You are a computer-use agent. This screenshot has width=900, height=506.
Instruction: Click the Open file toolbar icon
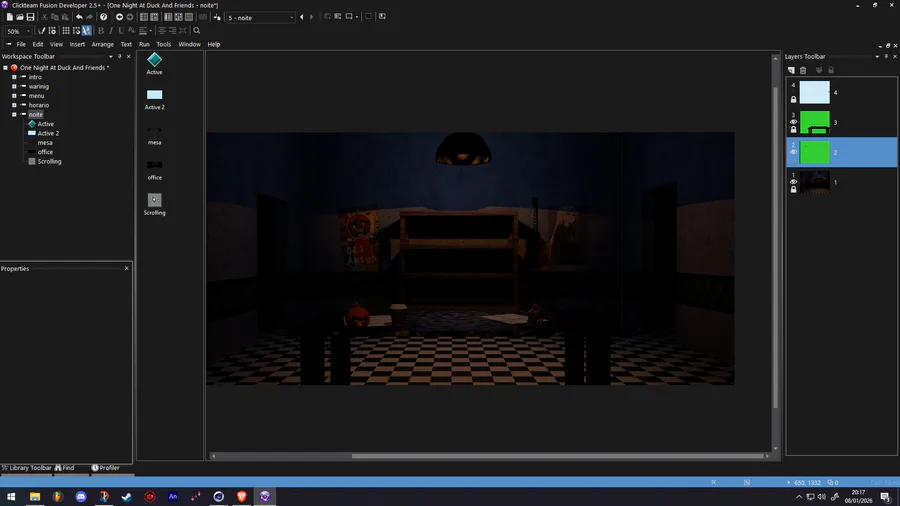pos(20,17)
